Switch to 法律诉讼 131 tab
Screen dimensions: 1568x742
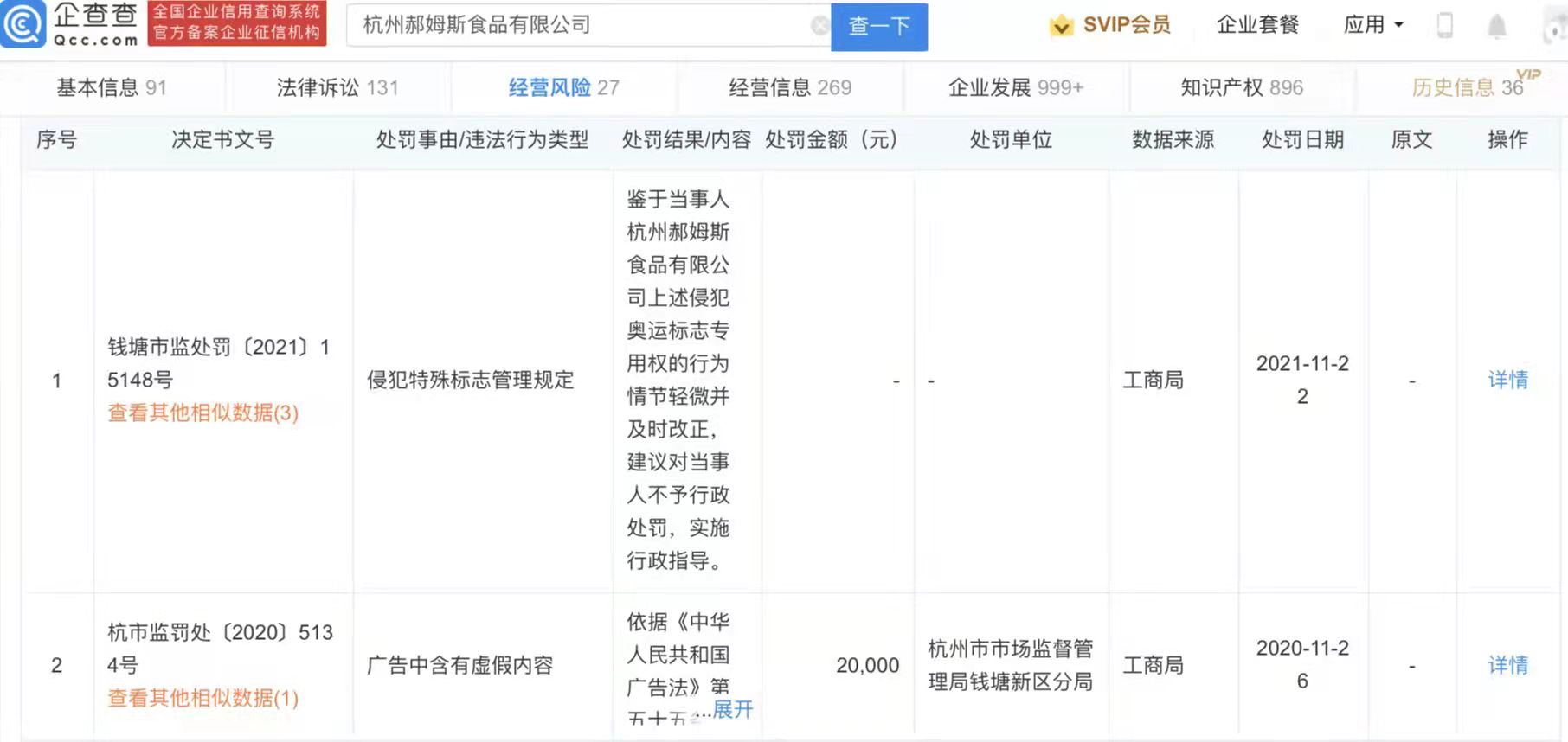[337, 87]
